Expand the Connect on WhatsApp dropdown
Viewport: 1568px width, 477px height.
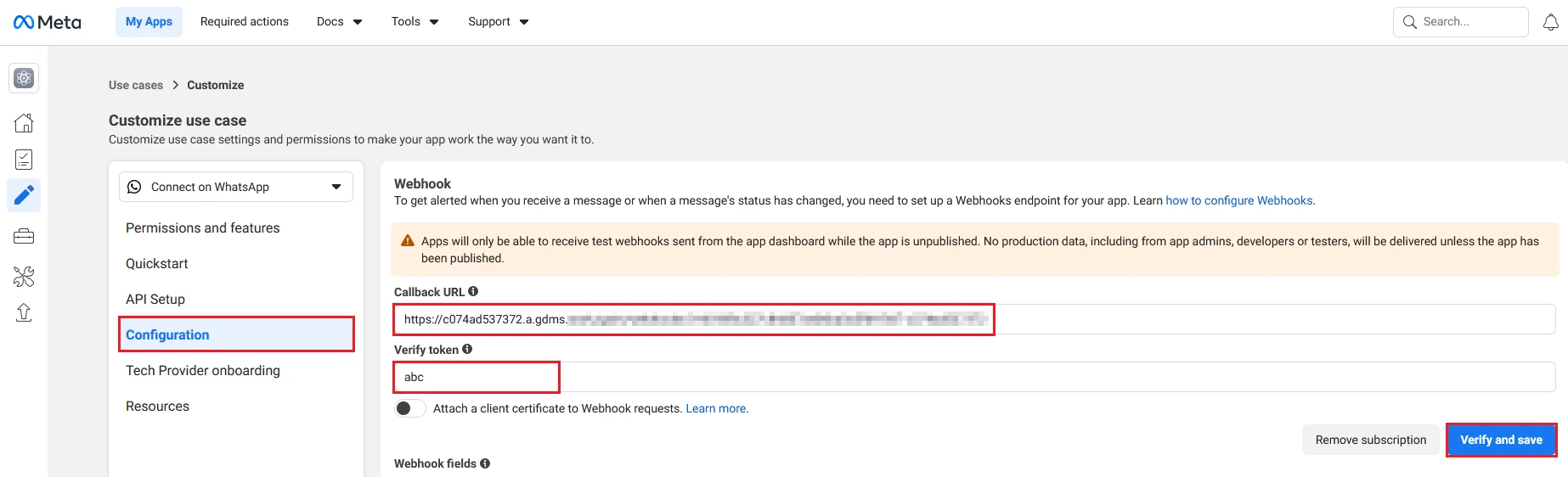coord(236,187)
